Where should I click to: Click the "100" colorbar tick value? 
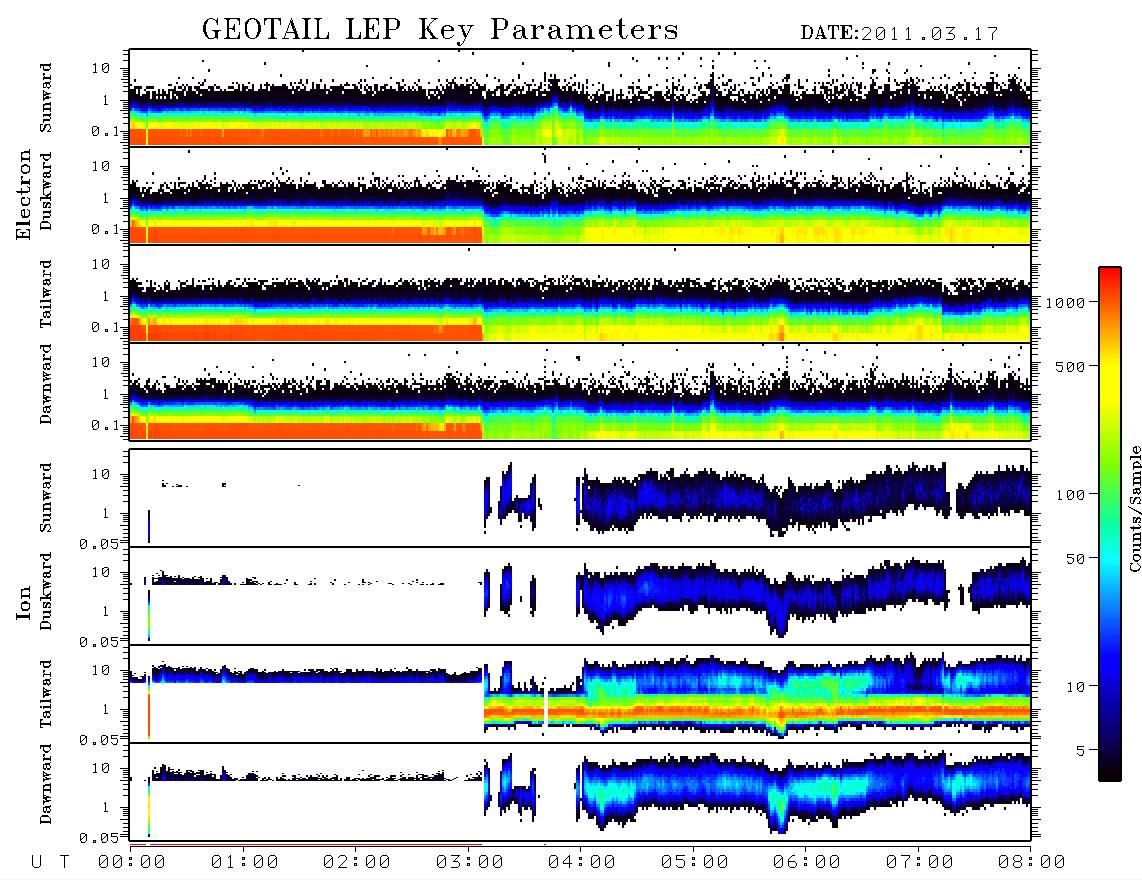pos(1070,495)
